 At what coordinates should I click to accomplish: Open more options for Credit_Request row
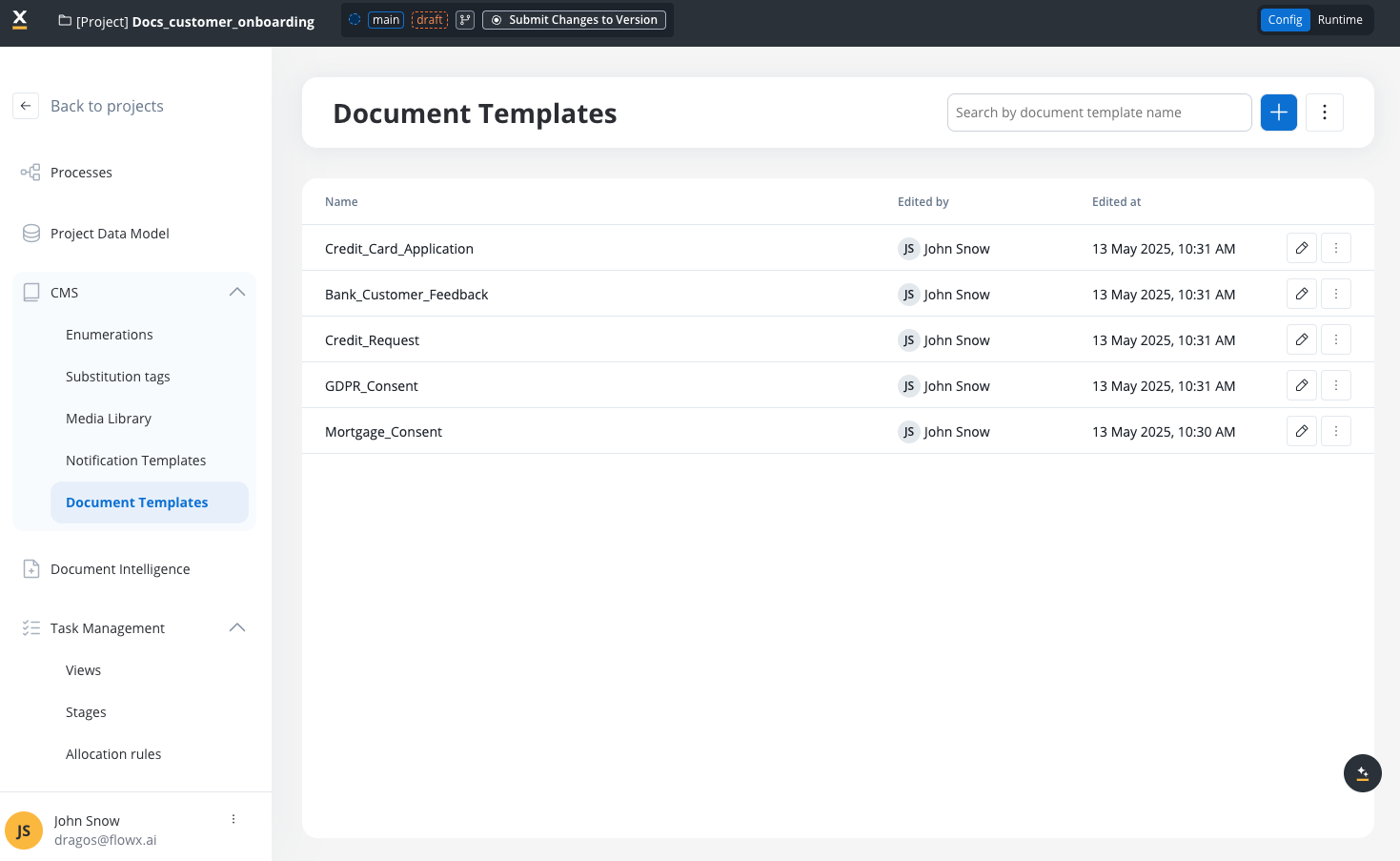click(x=1336, y=339)
